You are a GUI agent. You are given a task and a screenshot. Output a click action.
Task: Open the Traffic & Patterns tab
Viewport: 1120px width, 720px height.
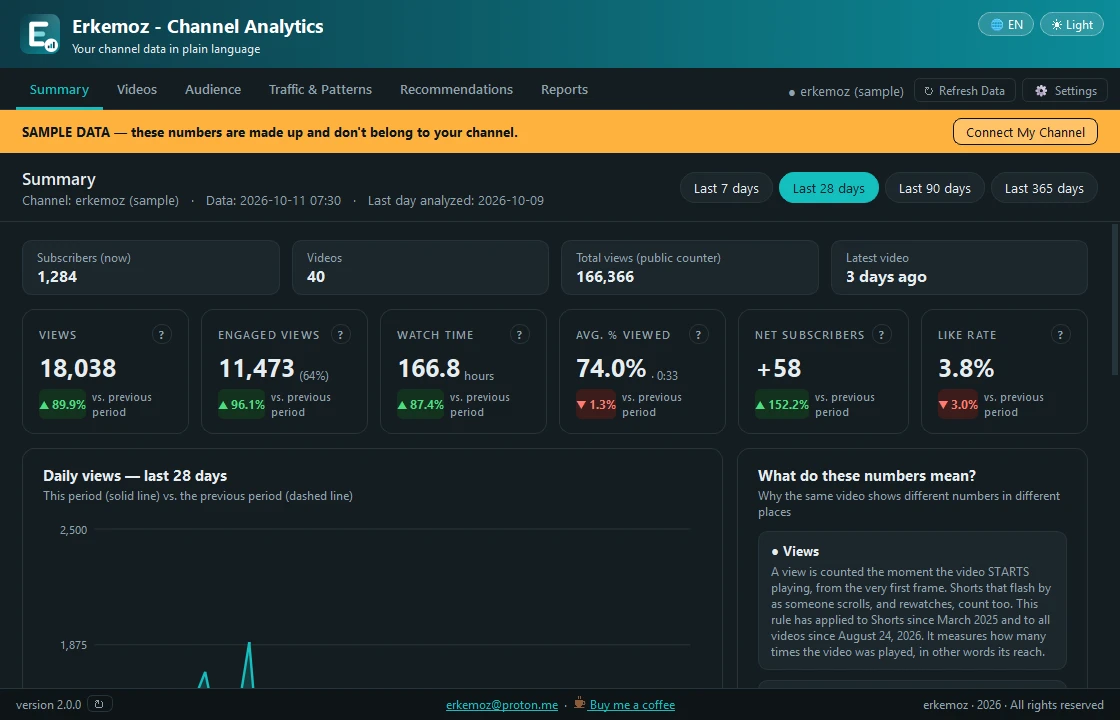tap(320, 89)
